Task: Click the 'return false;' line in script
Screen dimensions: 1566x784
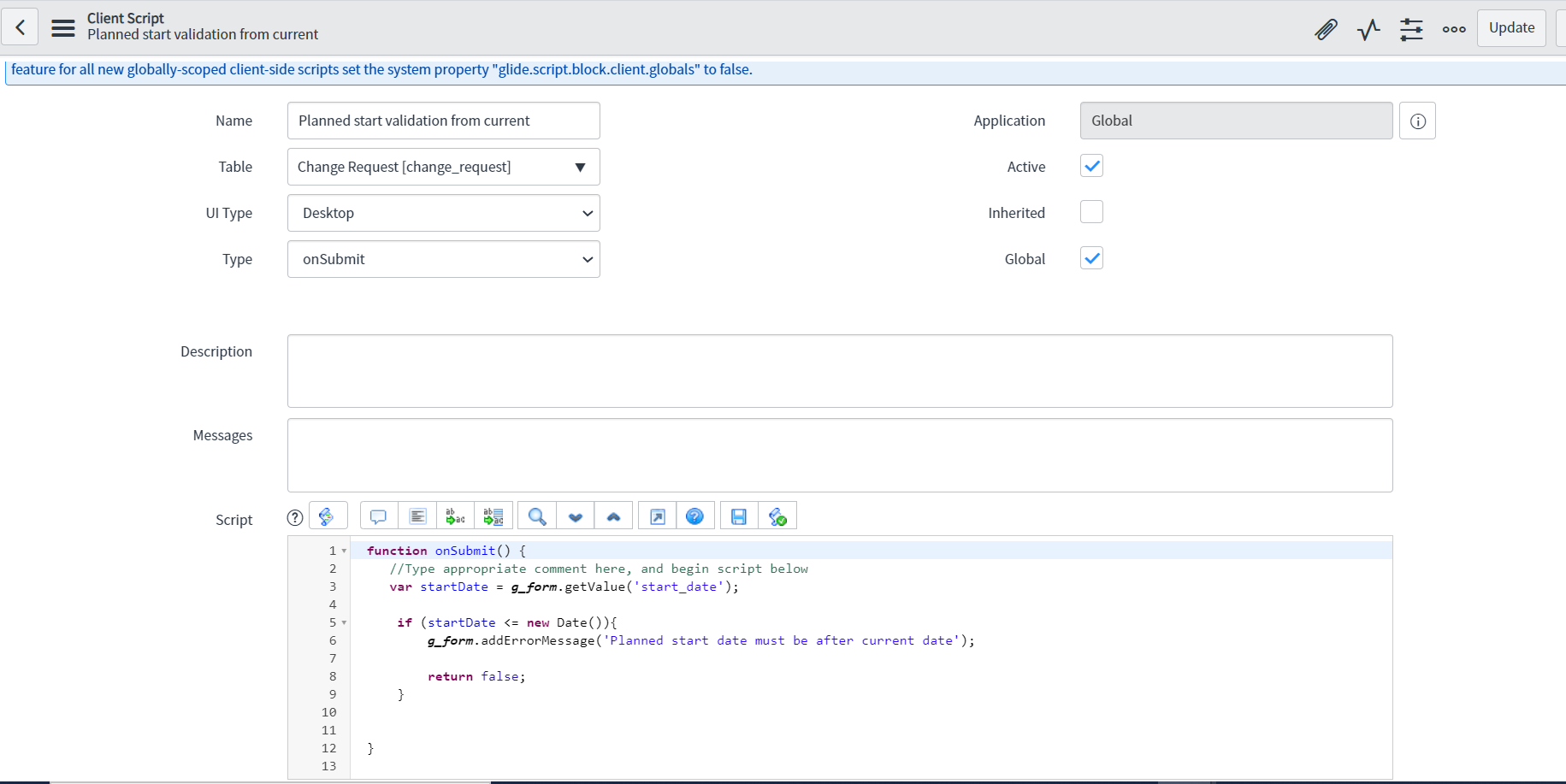Action: pos(476,676)
